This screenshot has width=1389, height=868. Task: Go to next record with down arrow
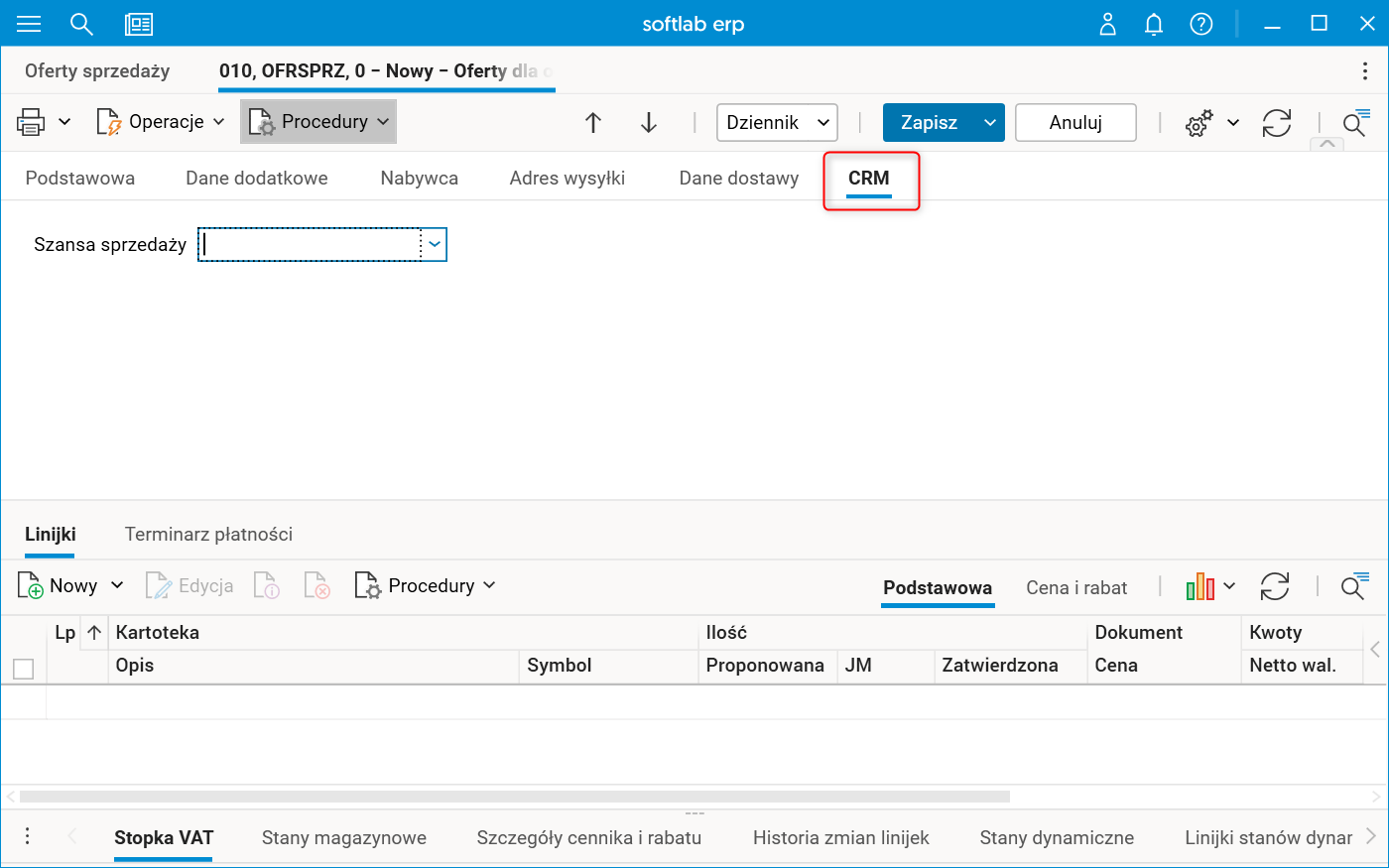point(649,122)
